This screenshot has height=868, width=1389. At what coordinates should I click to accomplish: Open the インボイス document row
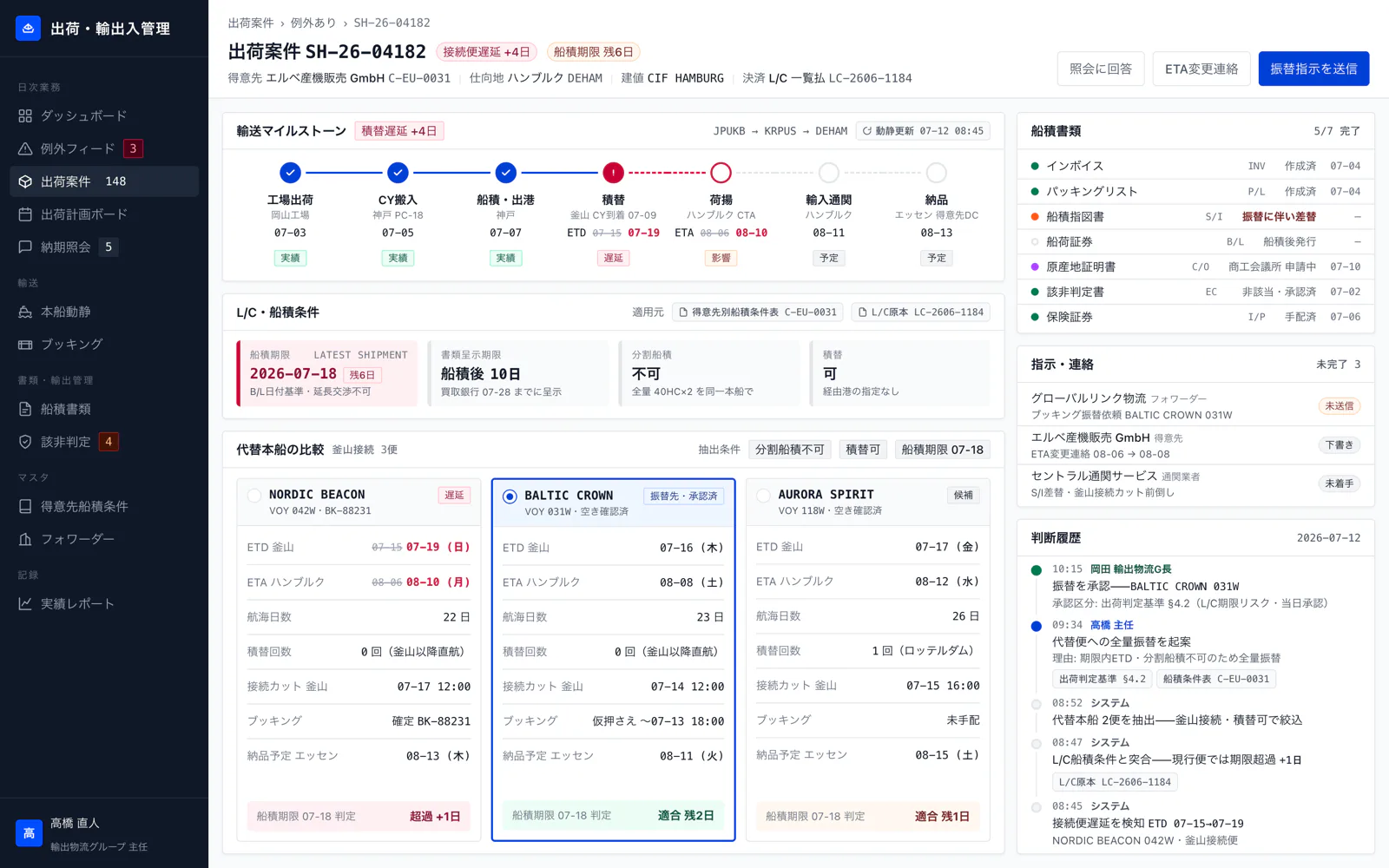[1195, 166]
